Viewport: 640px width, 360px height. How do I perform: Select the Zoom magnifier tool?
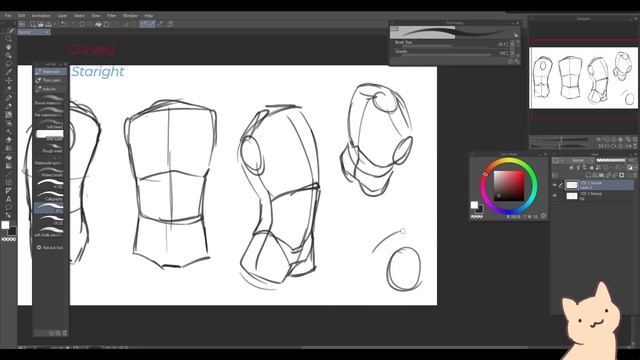(x=9, y=39)
